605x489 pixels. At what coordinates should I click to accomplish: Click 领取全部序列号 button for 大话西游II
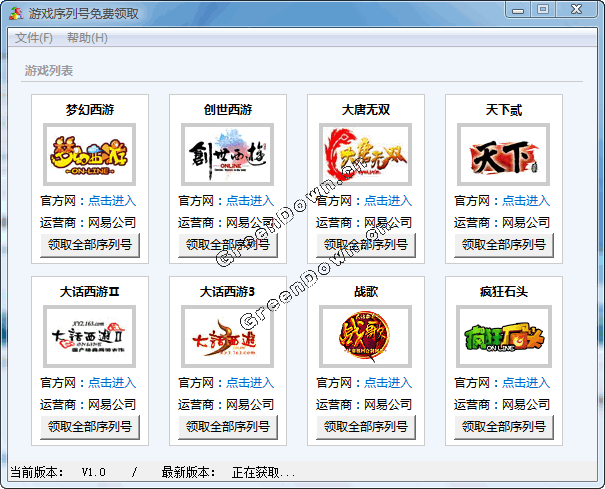90,427
